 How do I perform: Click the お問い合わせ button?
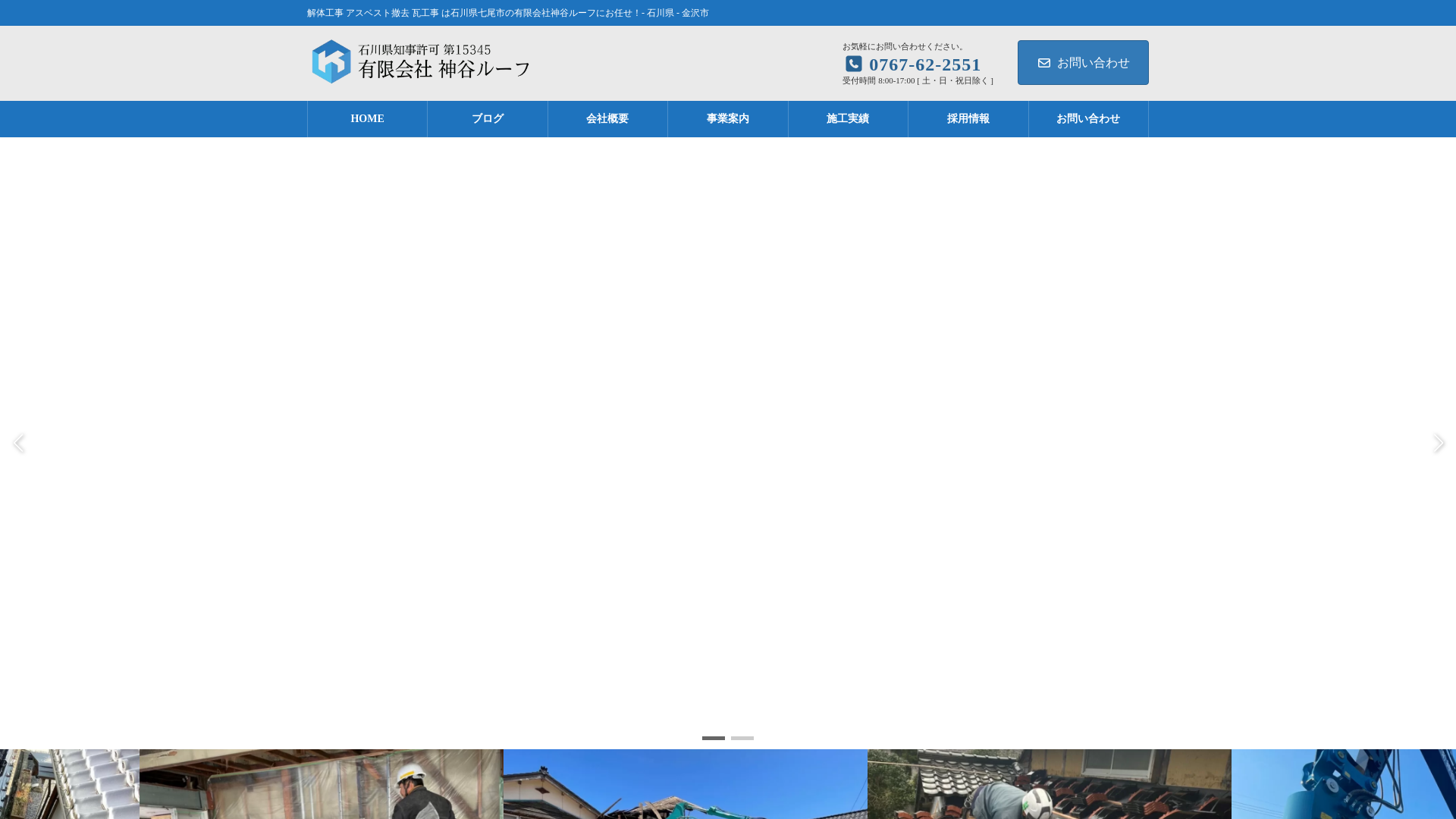point(1082,62)
